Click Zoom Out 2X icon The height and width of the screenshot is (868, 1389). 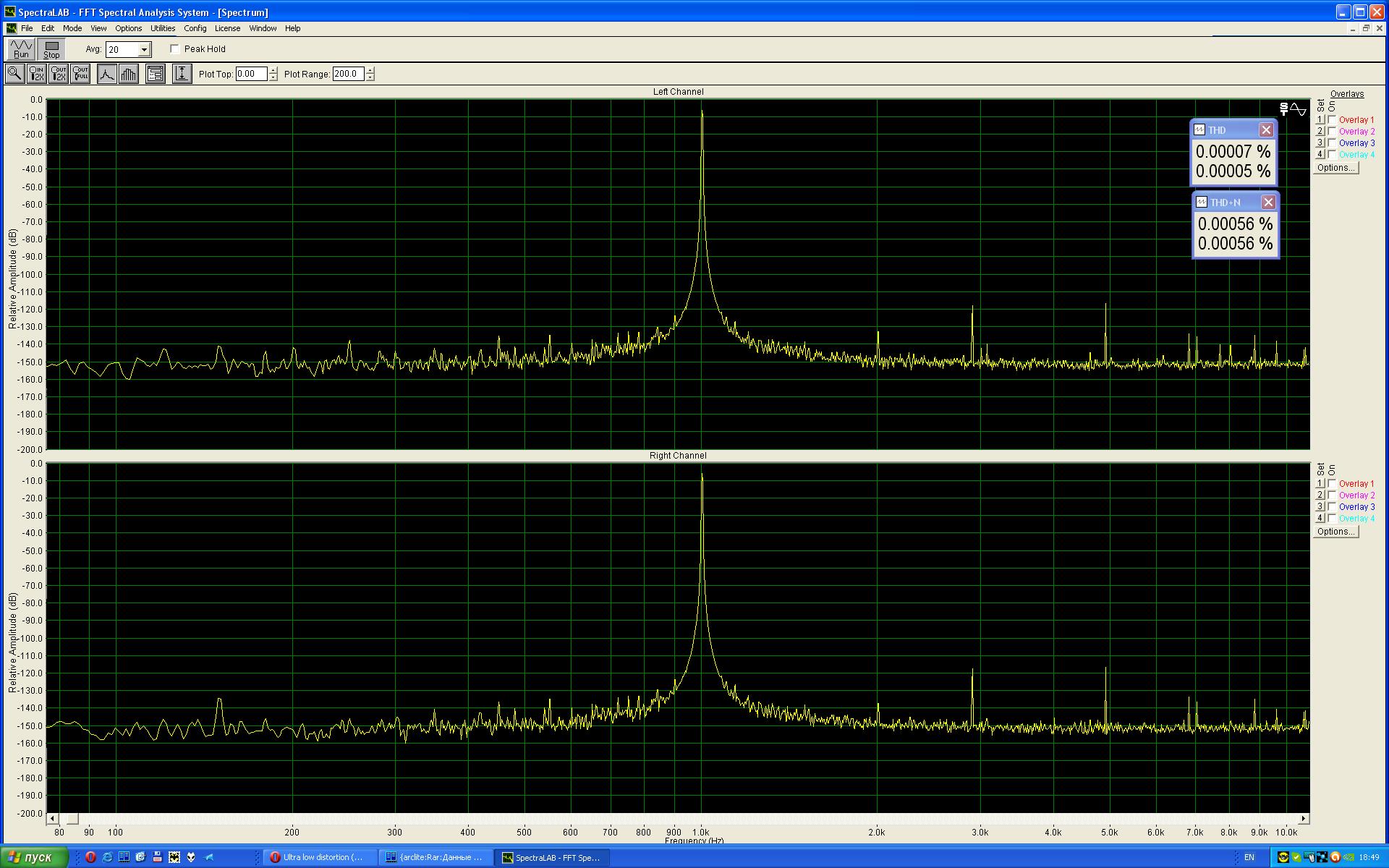(x=59, y=74)
